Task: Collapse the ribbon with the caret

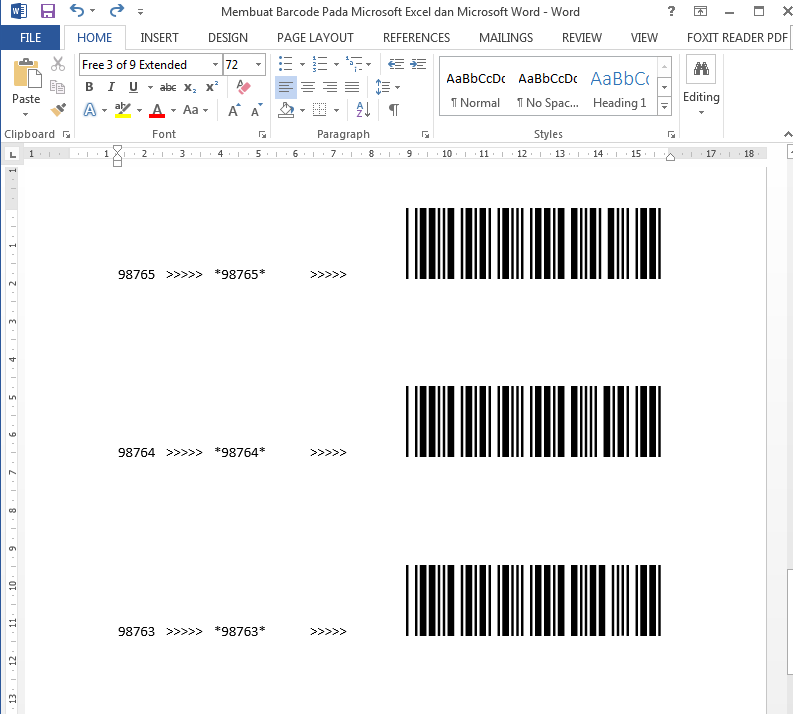Action: (x=787, y=134)
